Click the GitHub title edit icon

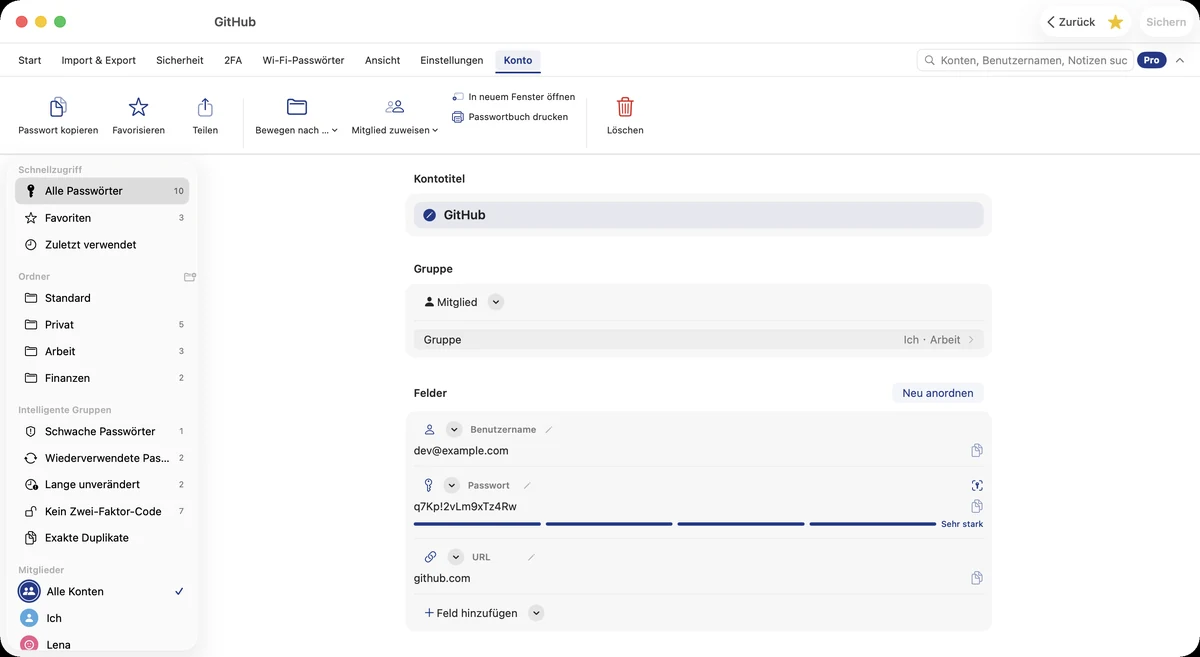pyautogui.click(x=429, y=215)
